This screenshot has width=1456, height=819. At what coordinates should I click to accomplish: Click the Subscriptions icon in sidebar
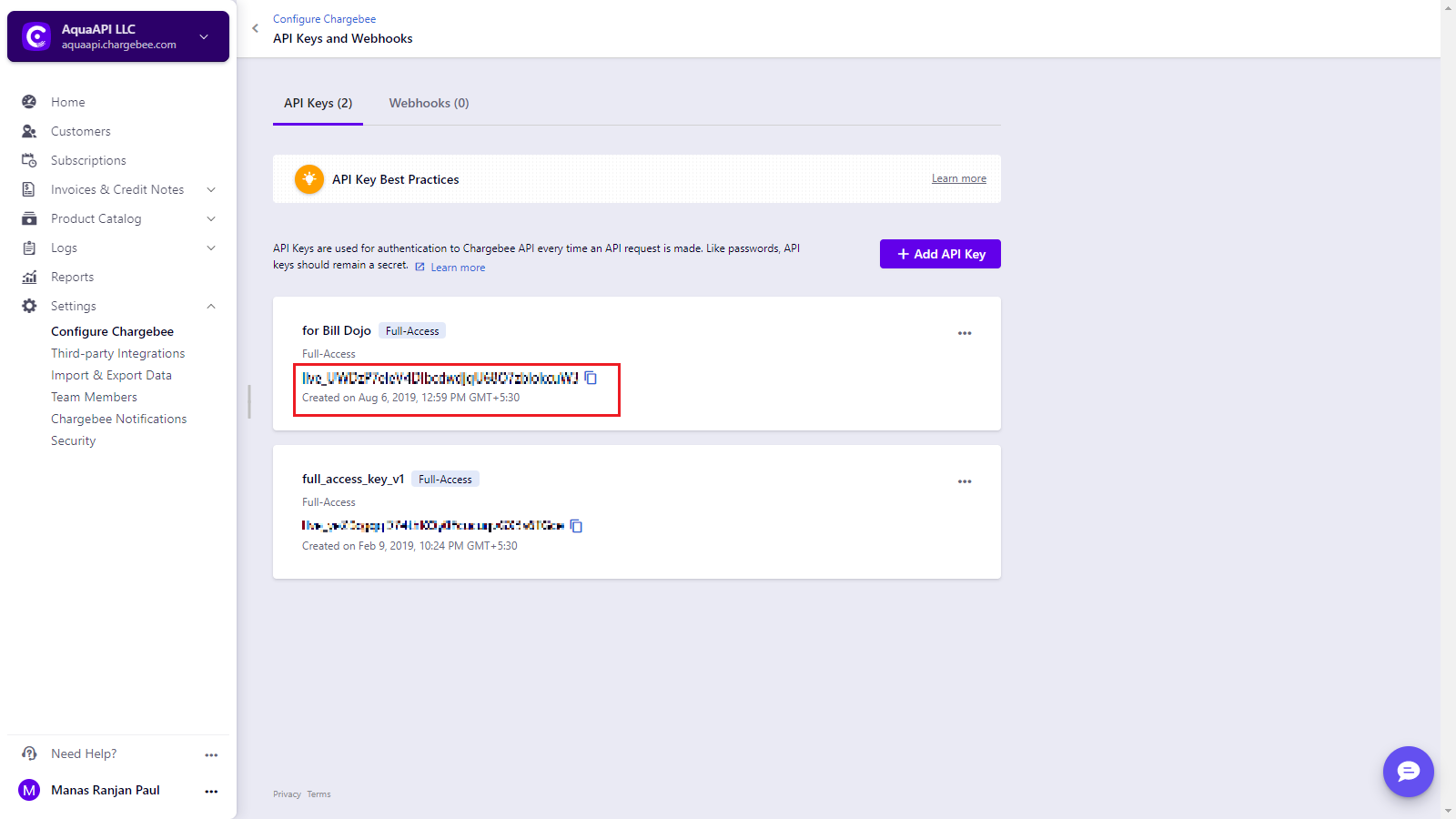[x=29, y=160]
